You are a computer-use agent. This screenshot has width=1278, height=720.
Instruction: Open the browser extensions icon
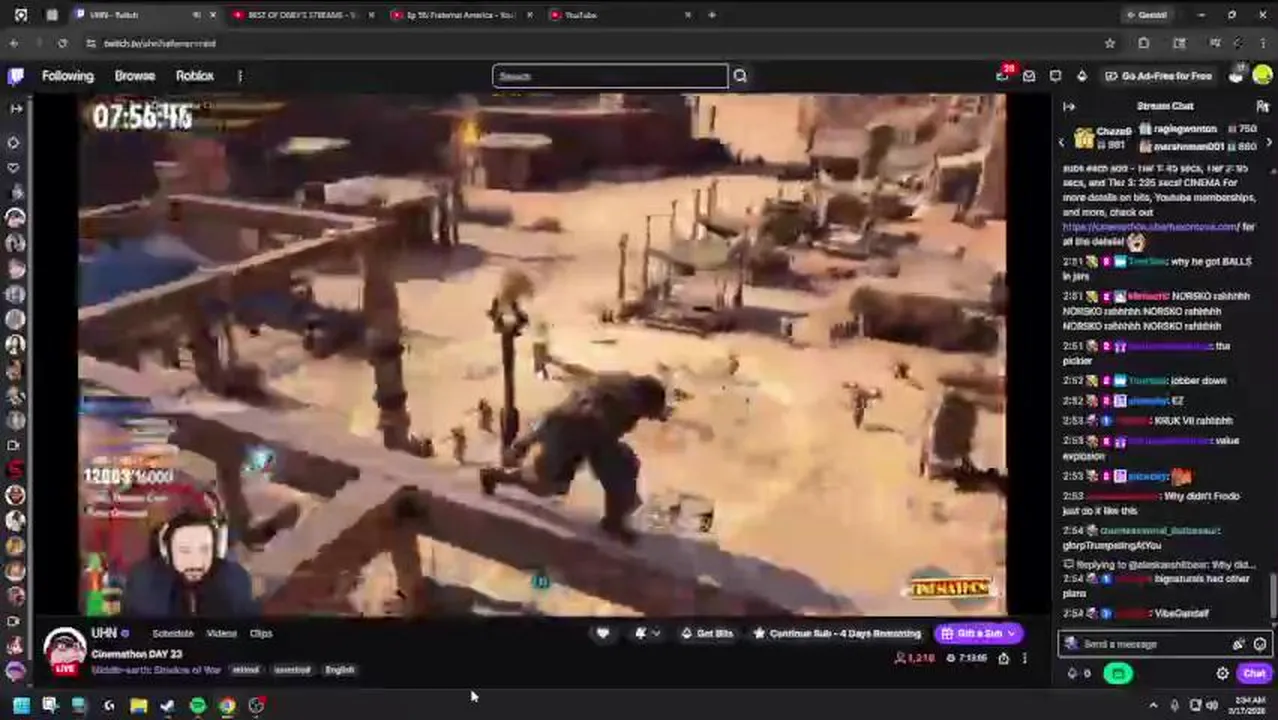1144,44
